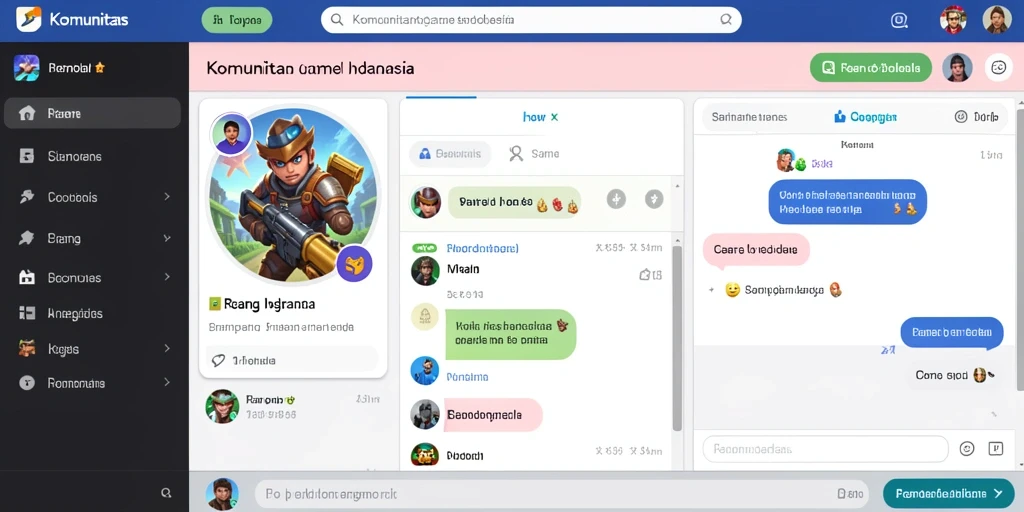This screenshot has width=1024, height=512.
Task: Click the green button in pink header
Action: coord(871,67)
